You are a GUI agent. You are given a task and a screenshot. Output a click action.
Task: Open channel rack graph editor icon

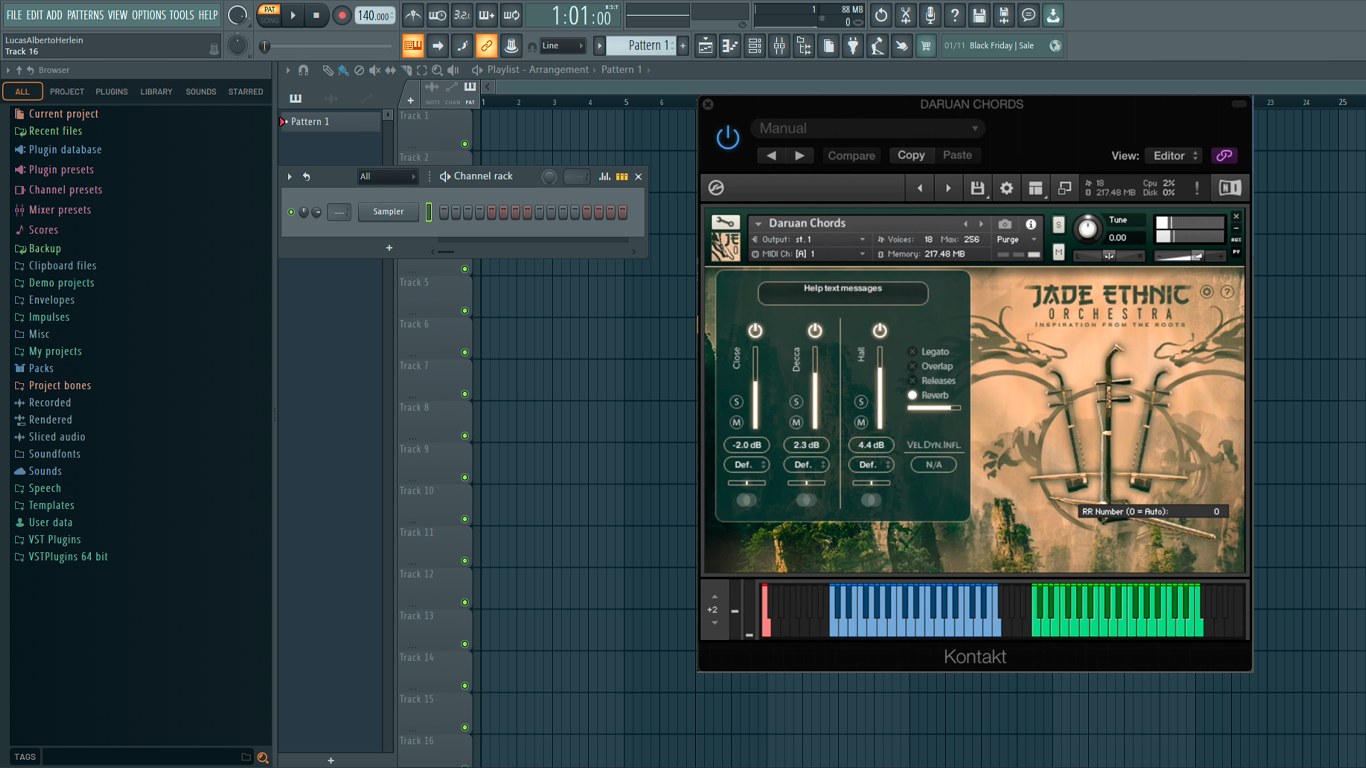[604, 176]
